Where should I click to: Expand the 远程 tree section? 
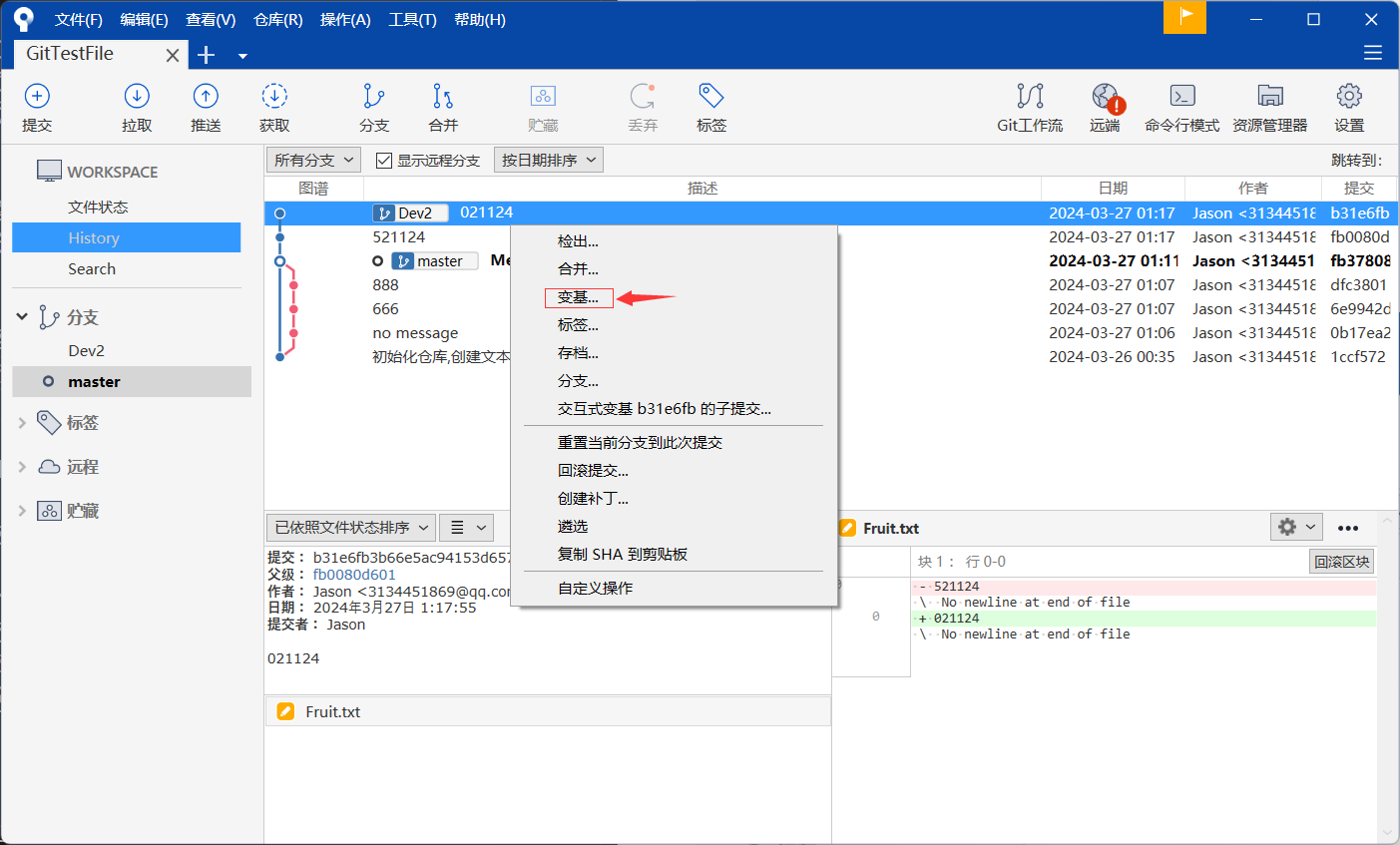click(22, 467)
